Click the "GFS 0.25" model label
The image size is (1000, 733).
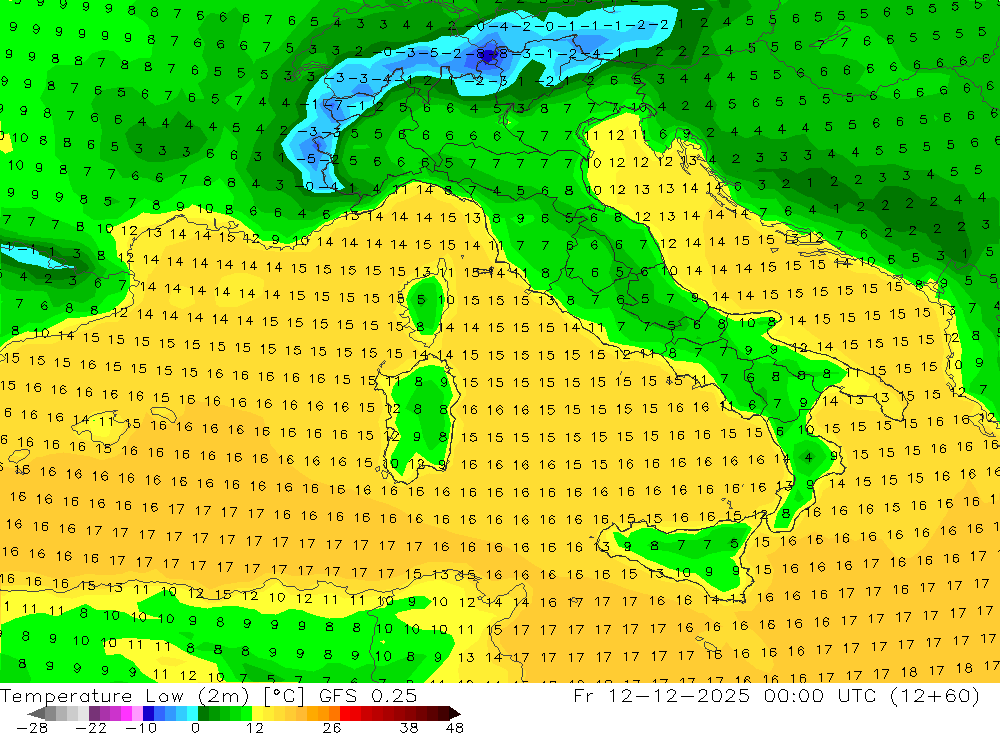[368, 696]
